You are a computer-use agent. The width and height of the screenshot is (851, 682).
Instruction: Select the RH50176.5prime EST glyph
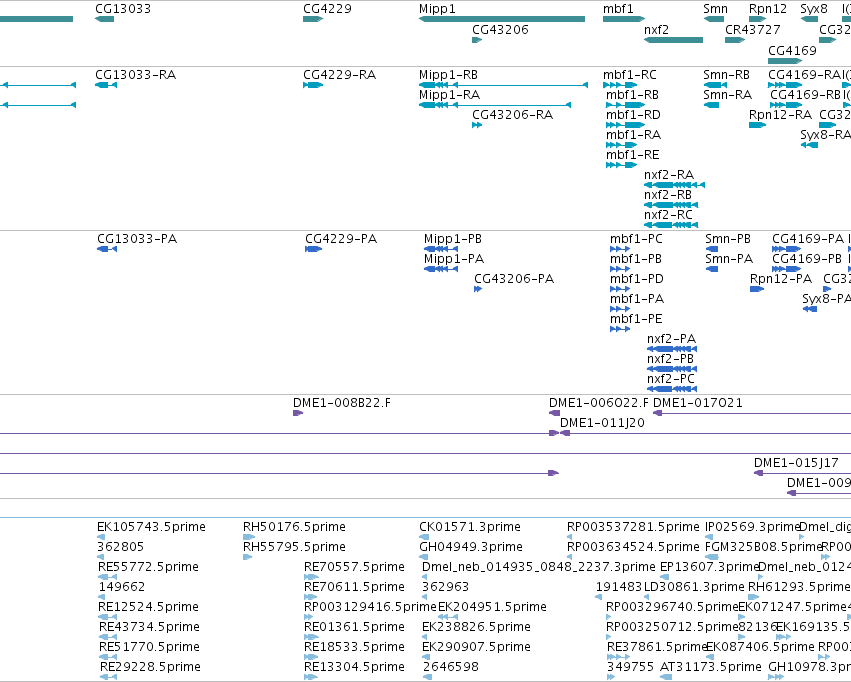pos(249,537)
